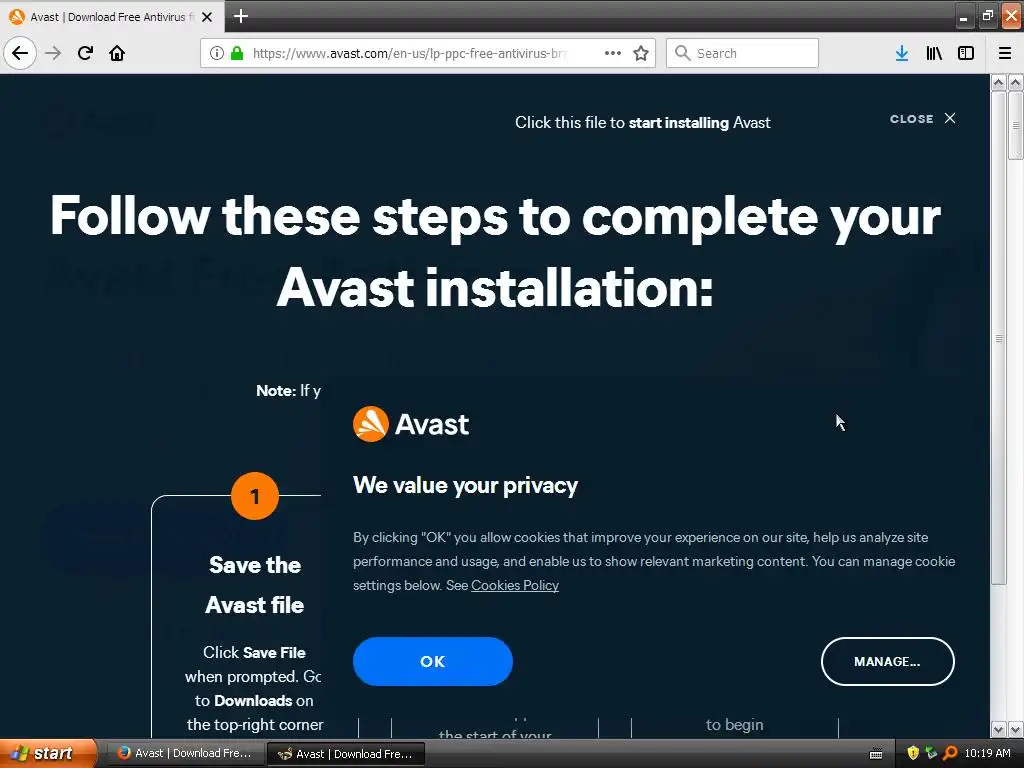Click in the browser Search field
Image resolution: width=1024 pixels, height=768 pixels.
pos(742,53)
